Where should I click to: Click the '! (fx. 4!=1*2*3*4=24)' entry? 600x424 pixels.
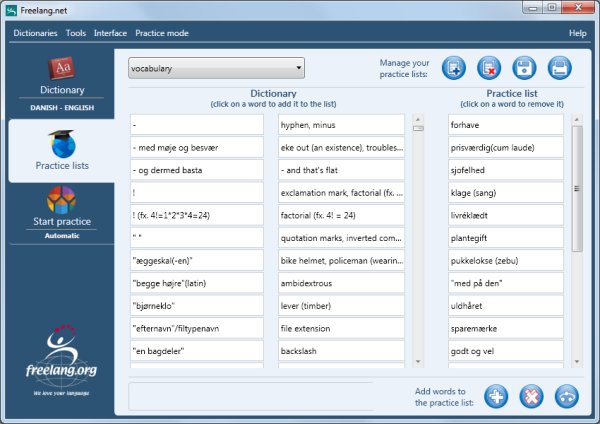pyautogui.click(x=197, y=215)
